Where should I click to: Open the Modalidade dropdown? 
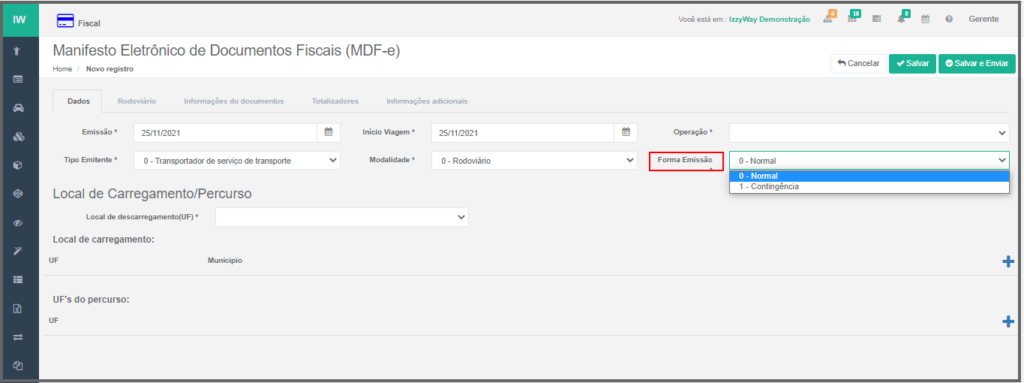[x=534, y=160]
